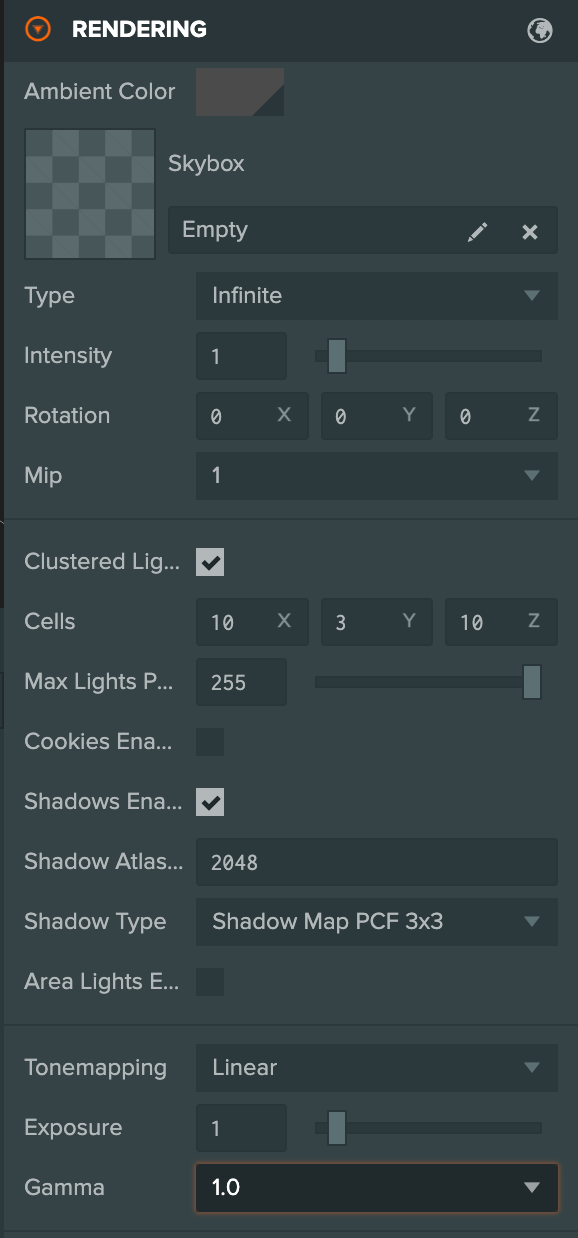This screenshot has width=578, height=1238.
Task: Open the Mip dropdown
Action: [x=376, y=476]
